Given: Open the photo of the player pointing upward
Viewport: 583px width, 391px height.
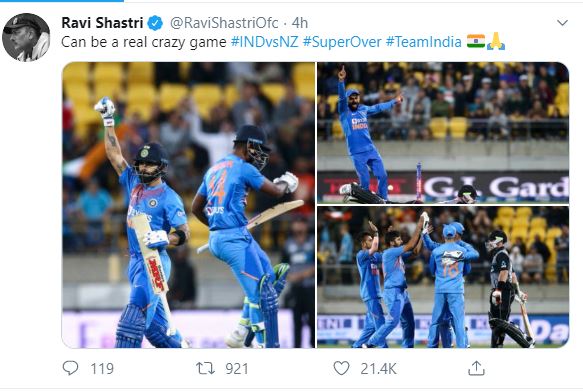Looking at the screenshot, I should (443, 133).
